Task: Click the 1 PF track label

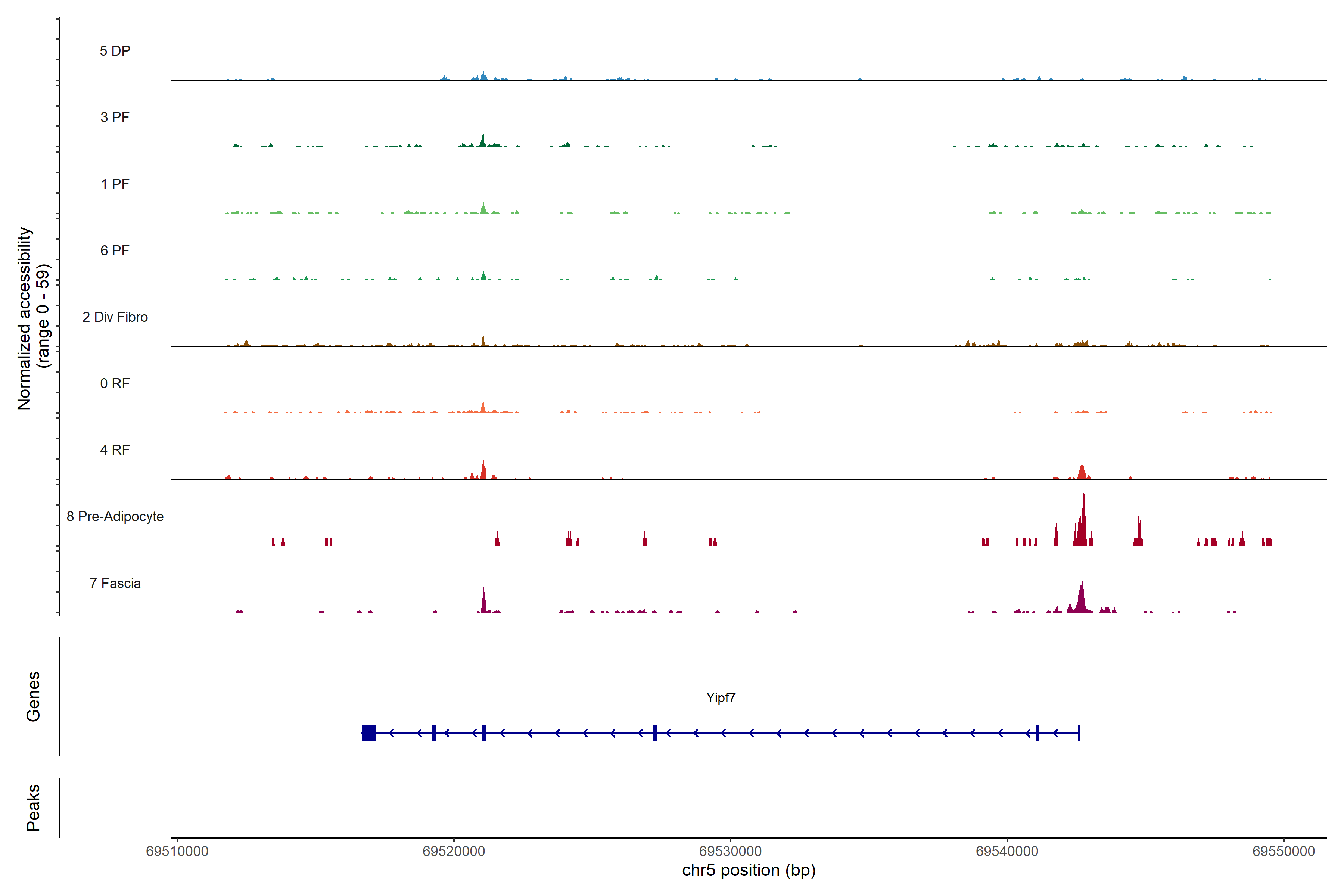Action: [115, 184]
